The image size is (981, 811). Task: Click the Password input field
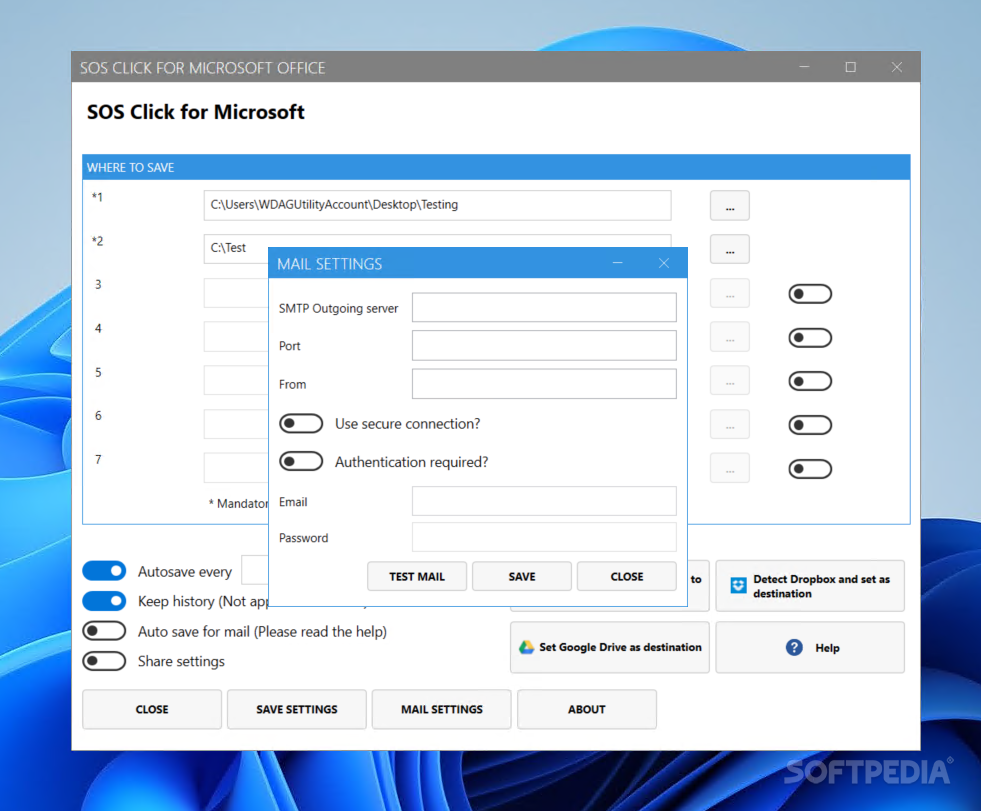(544, 537)
